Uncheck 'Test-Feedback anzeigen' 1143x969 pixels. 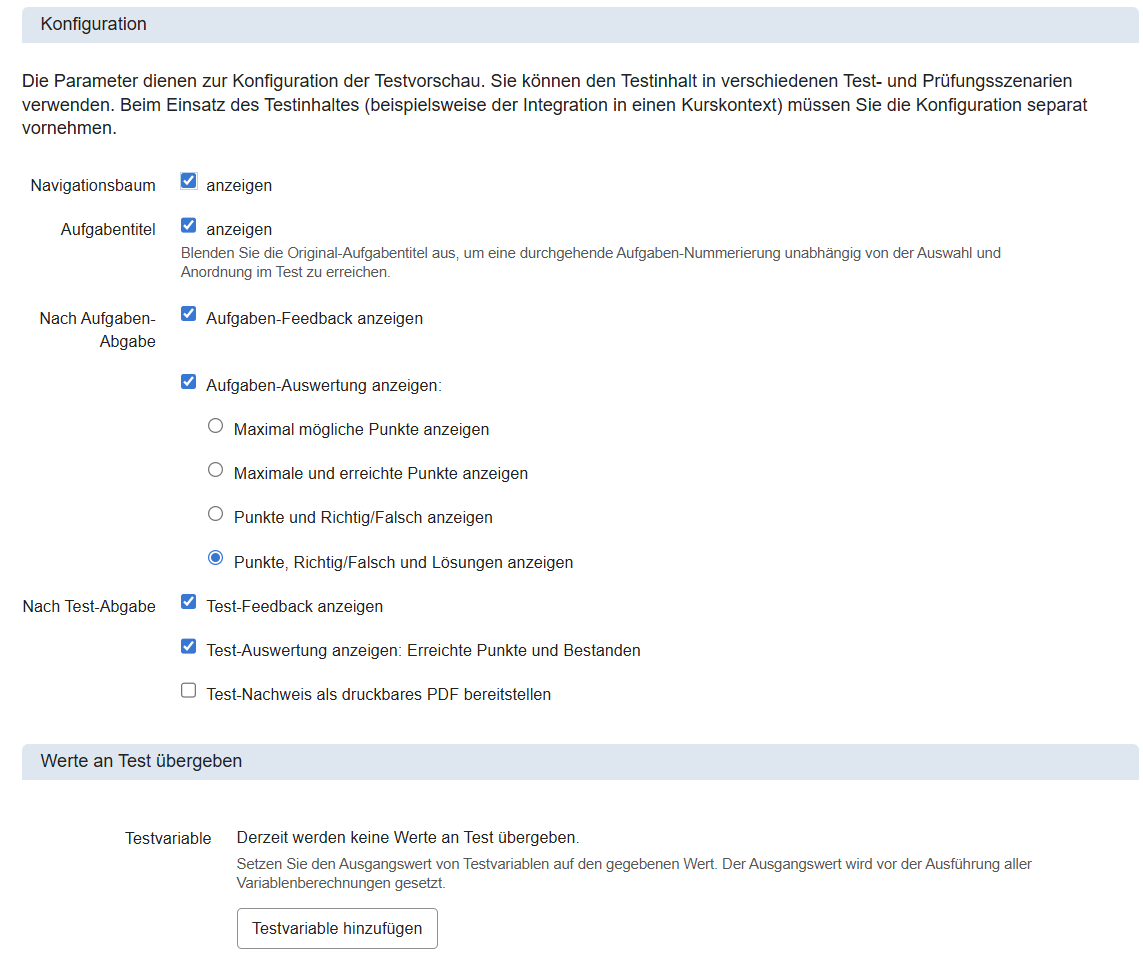coord(188,602)
